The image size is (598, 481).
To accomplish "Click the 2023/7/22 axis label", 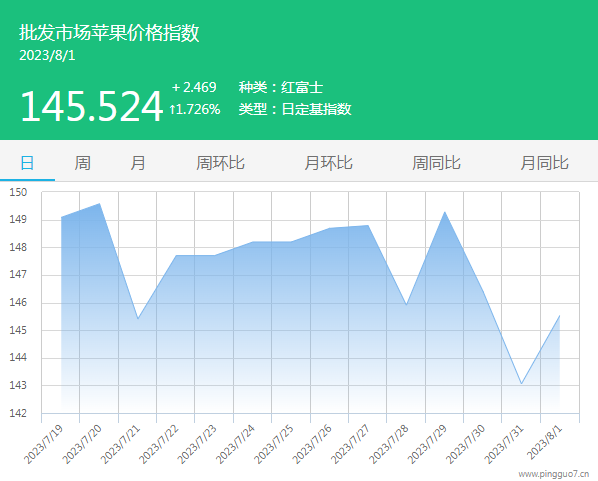I will tap(158, 444).
